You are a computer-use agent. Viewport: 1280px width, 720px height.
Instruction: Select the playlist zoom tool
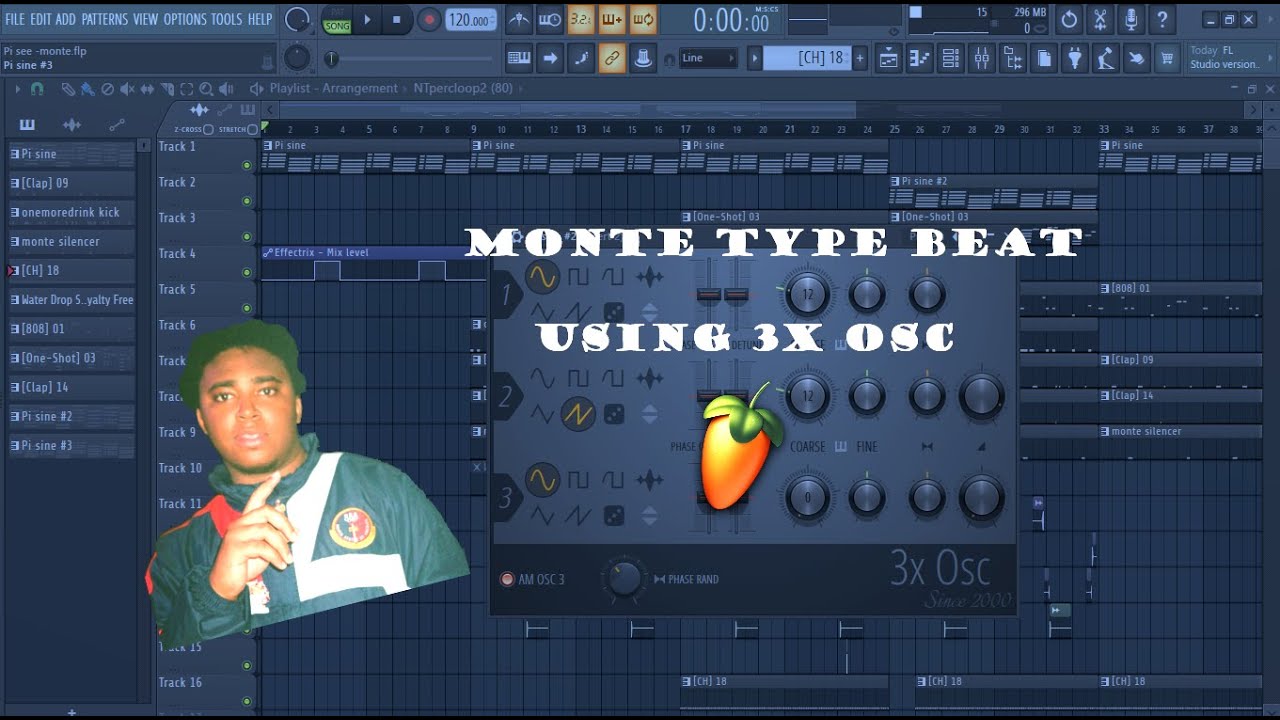pos(206,89)
